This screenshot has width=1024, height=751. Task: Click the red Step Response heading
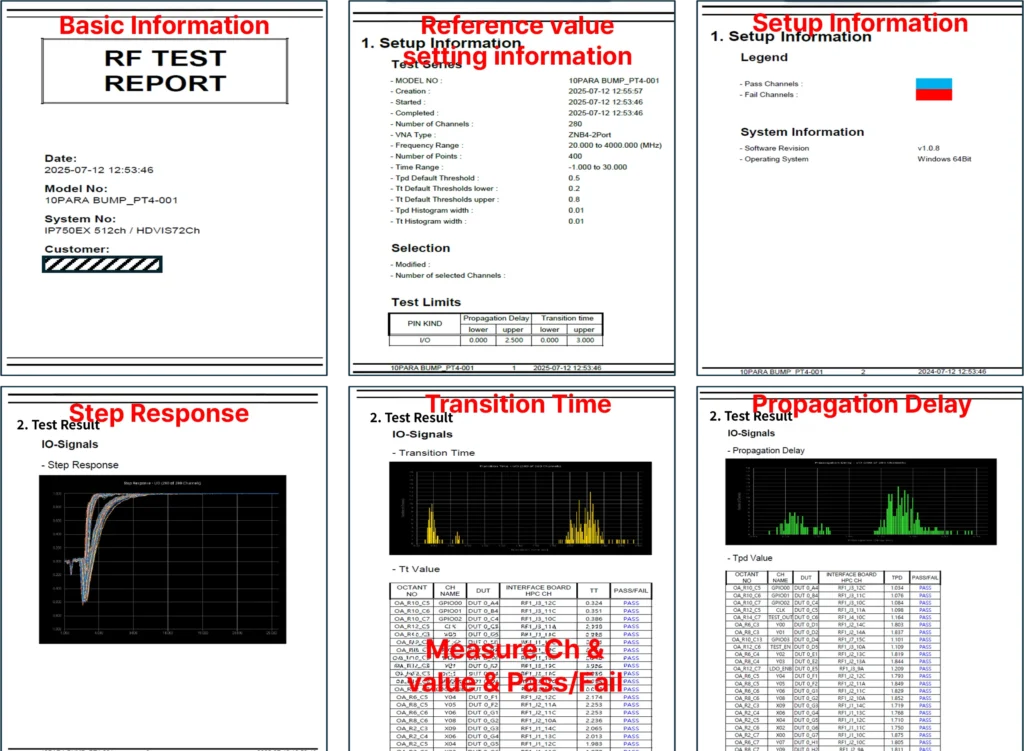coord(158,413)
